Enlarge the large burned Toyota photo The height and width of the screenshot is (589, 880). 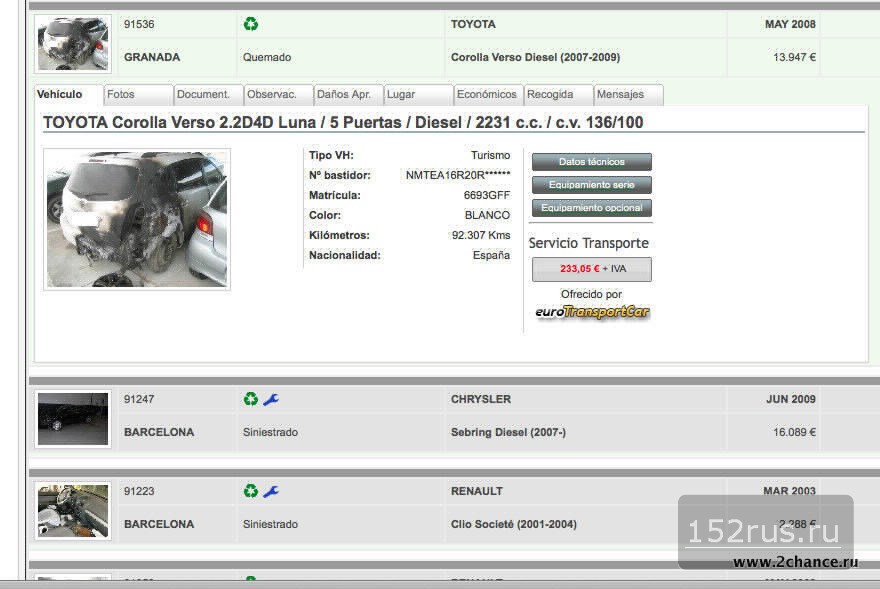[137, 220]
